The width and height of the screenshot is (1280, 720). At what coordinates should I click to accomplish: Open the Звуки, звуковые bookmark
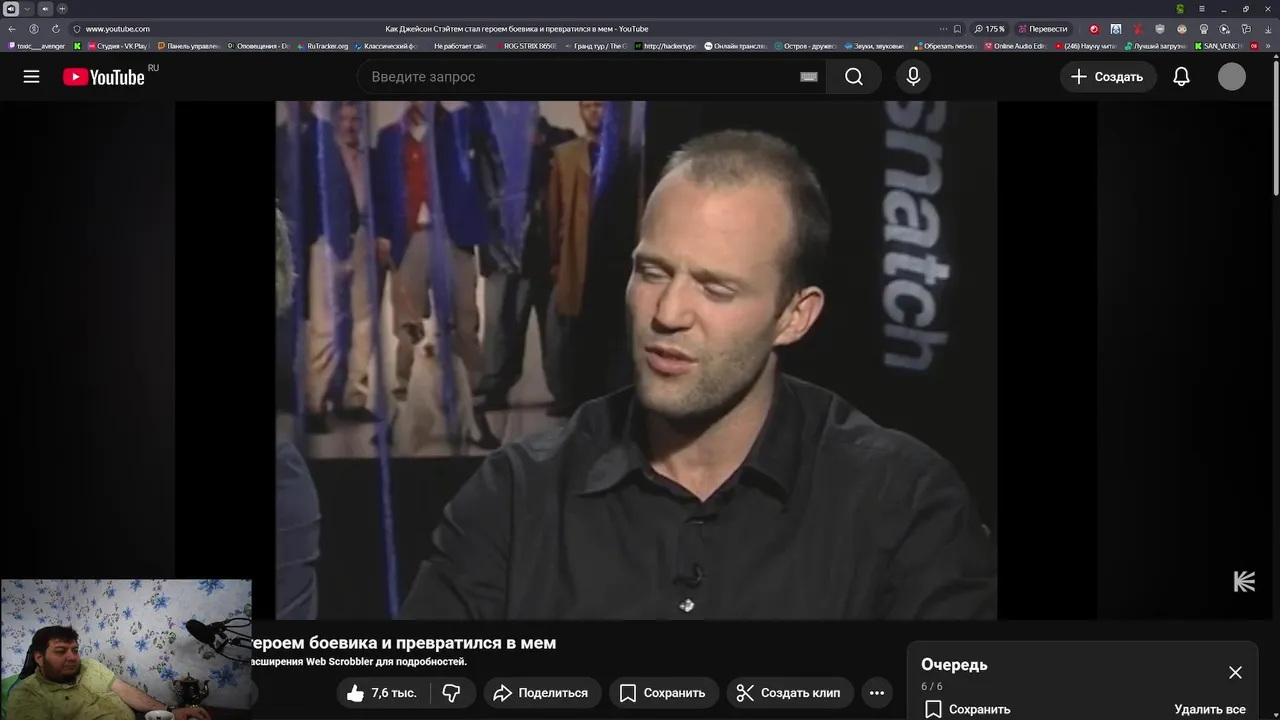(873, 46)
